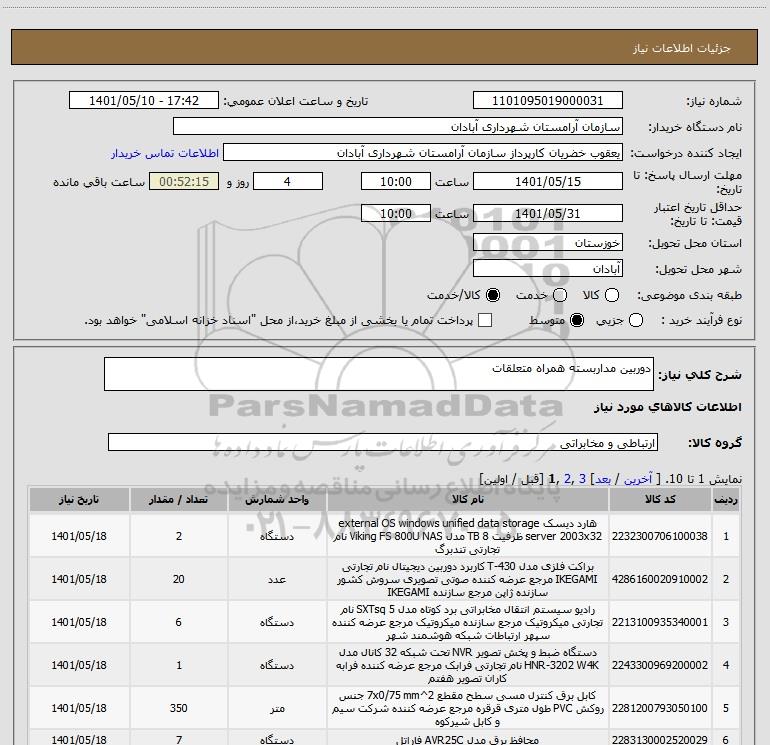Click the PVC control cable item name
Image resolution: width=770 pixels, height=745 pixels.
click(x=468, y=708)
